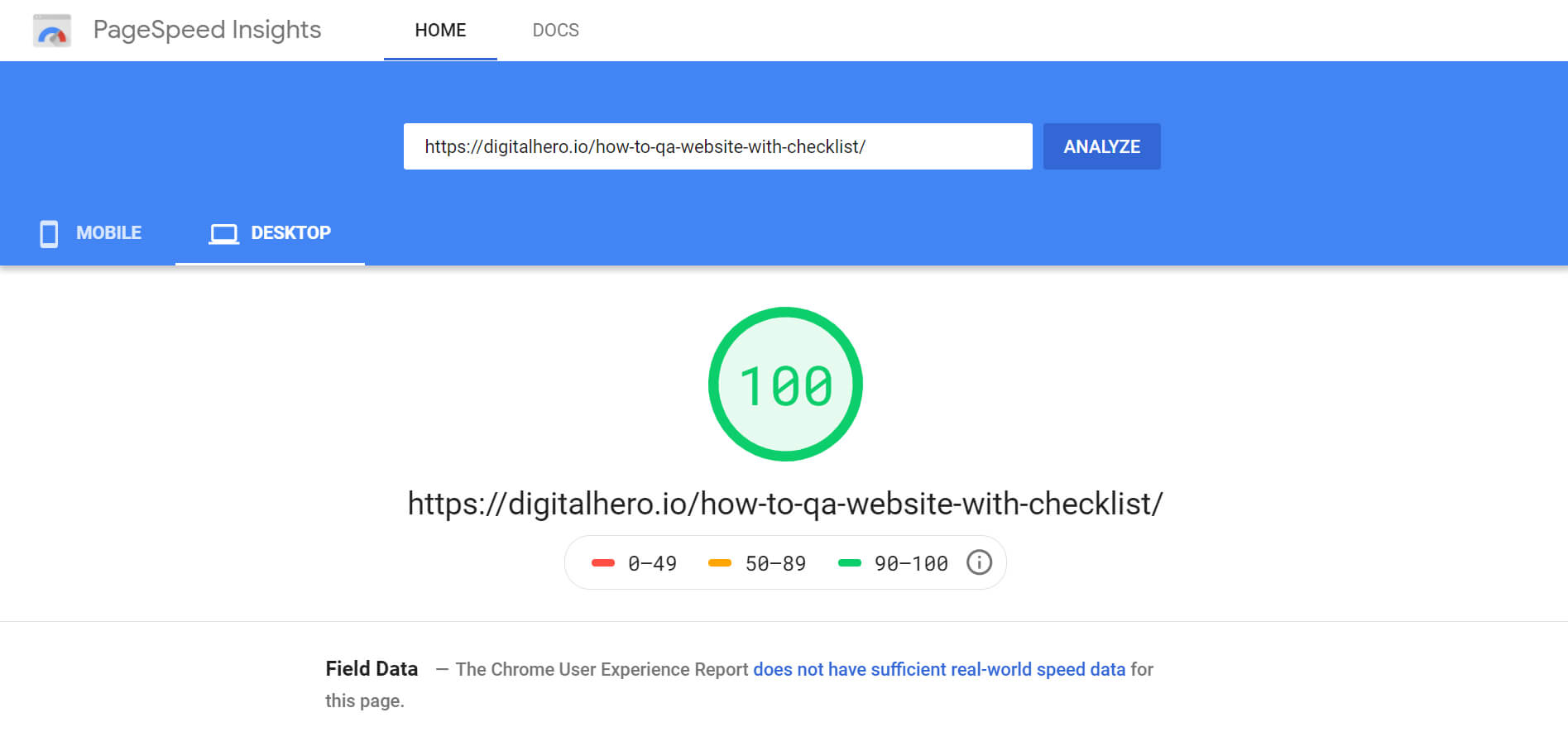Select the mobile phone icon

click(48, 233)
